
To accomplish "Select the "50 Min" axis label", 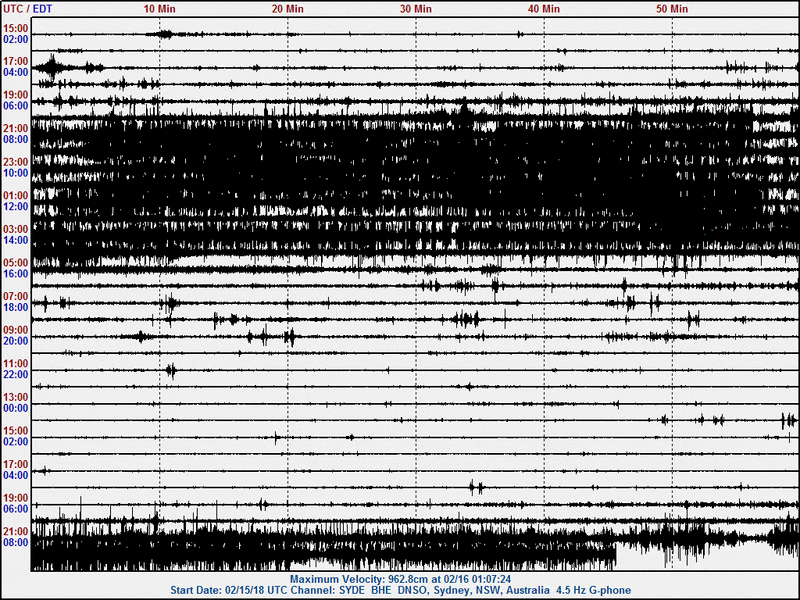I will click(671, 9).
